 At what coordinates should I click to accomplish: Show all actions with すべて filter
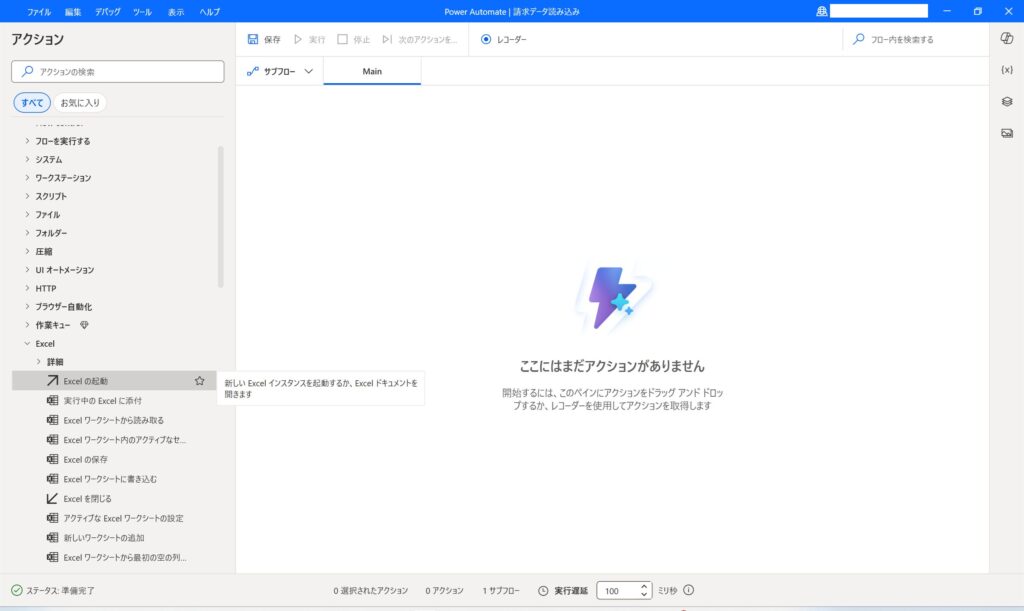32,102
